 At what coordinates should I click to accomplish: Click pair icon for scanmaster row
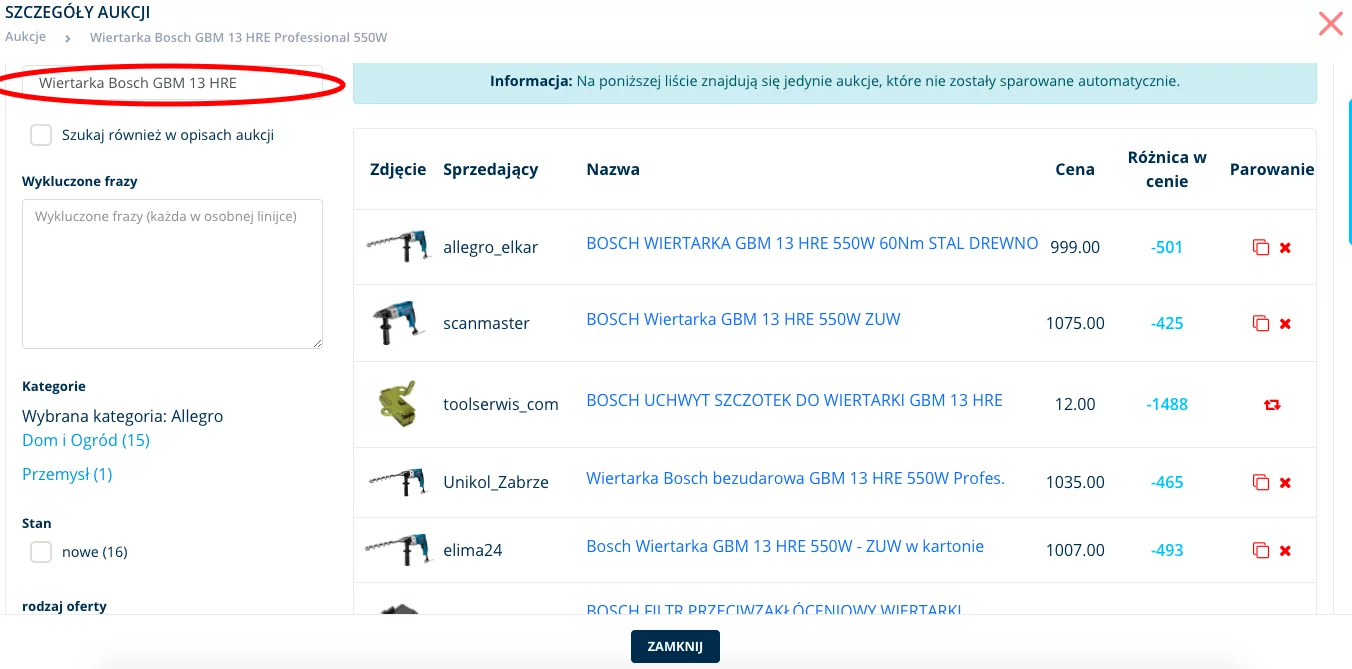click(1261, 323)
